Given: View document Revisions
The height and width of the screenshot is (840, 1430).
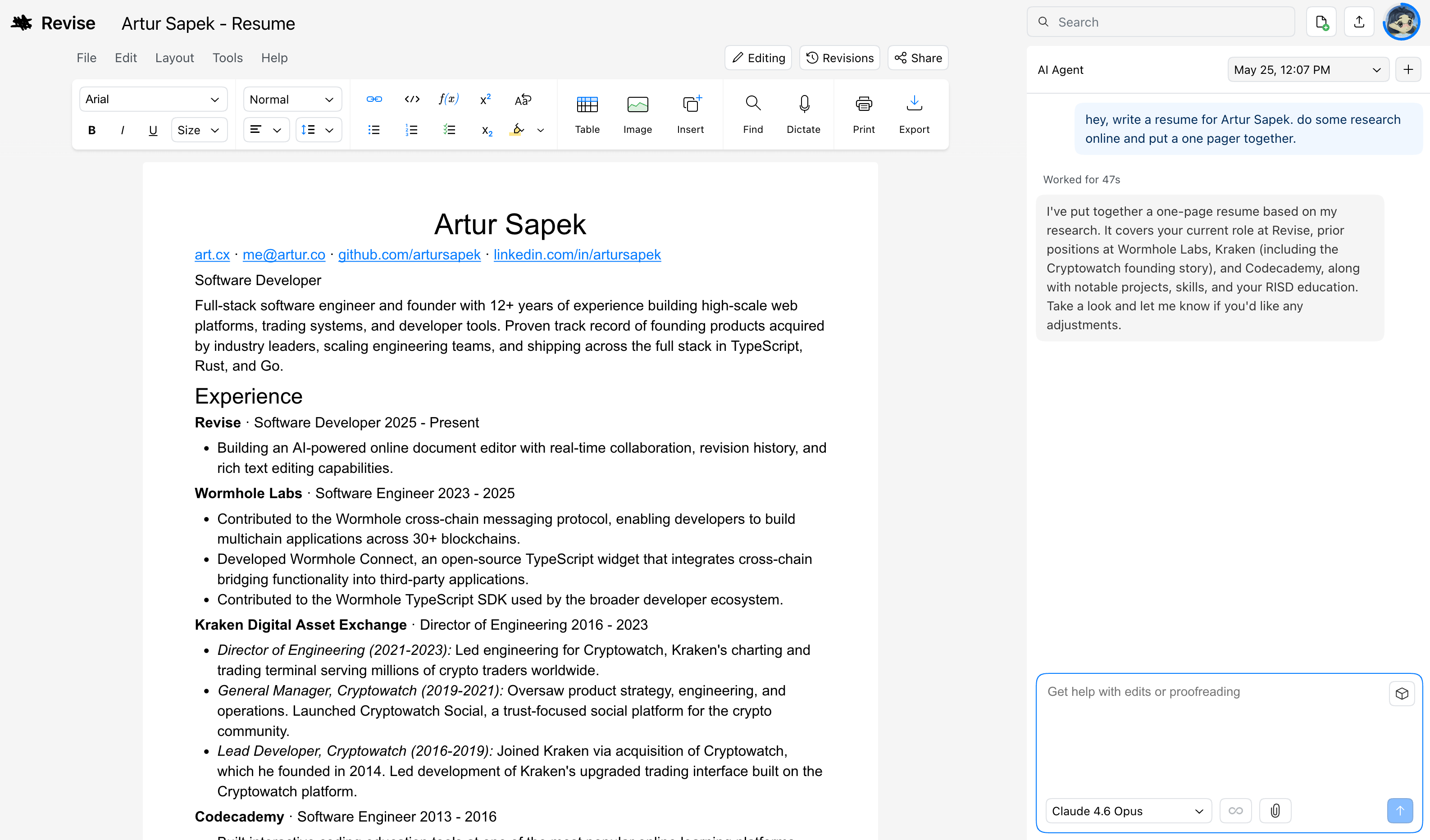Looking at the screenshot, I should coord(839,58).
